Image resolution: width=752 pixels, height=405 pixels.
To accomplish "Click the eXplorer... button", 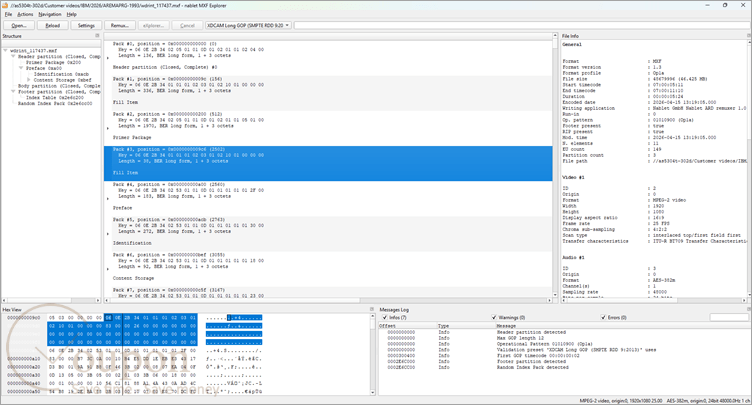I will [x=153, y=25].
